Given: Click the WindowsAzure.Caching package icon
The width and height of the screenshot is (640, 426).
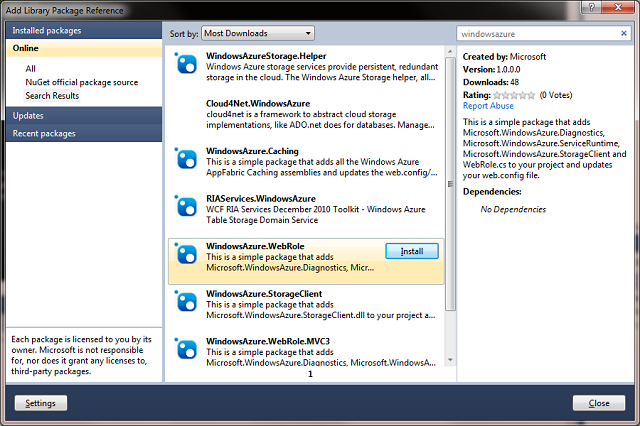Looking at the screenshot, I should 186,158.
